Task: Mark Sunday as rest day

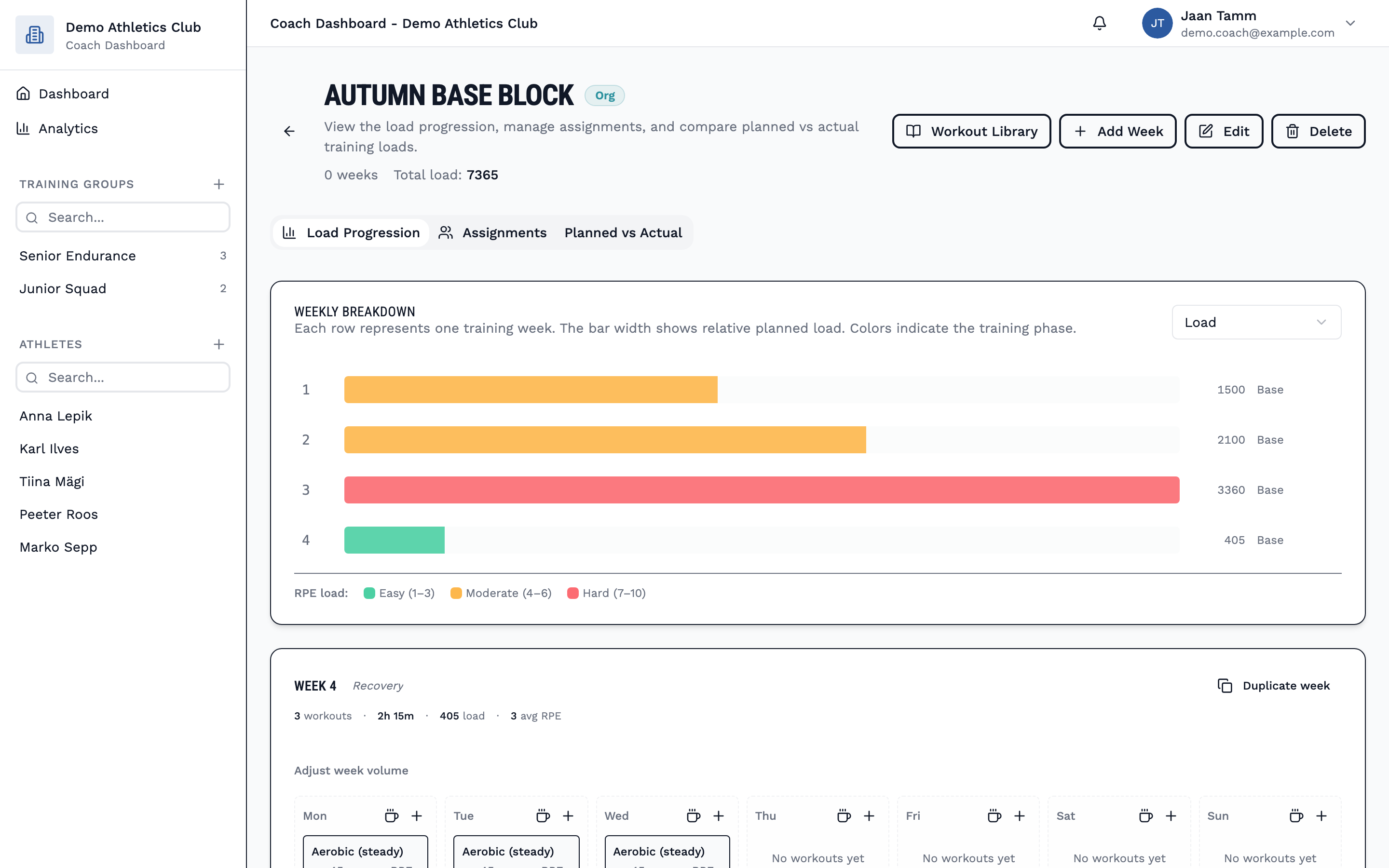Action: coord(1296,816)
